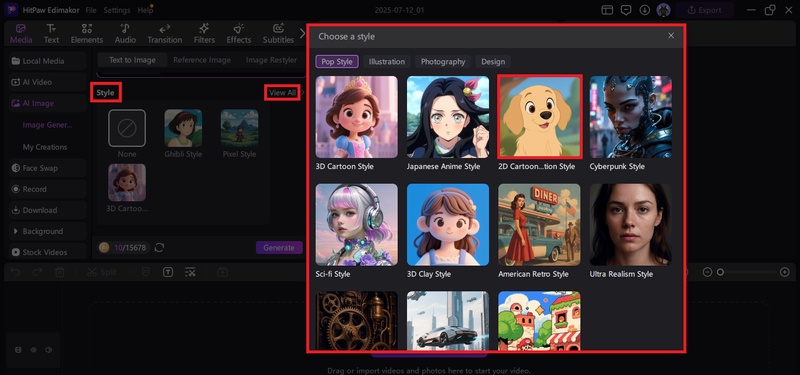Refresh the credits count

click(x=159, y=247)
